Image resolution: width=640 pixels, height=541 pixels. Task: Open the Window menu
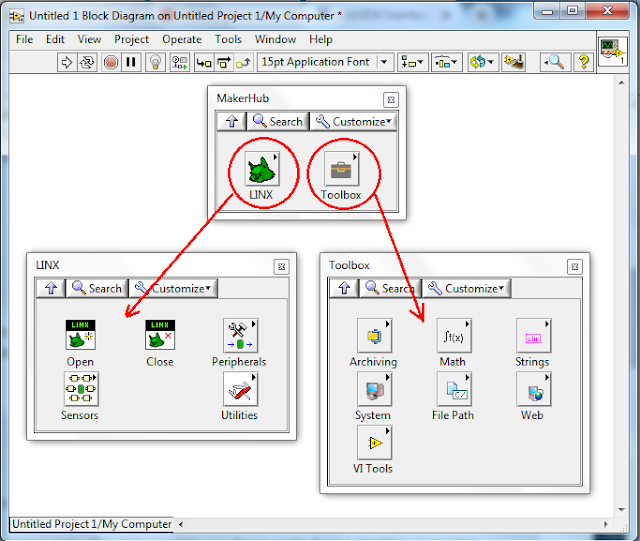point(276,39)
